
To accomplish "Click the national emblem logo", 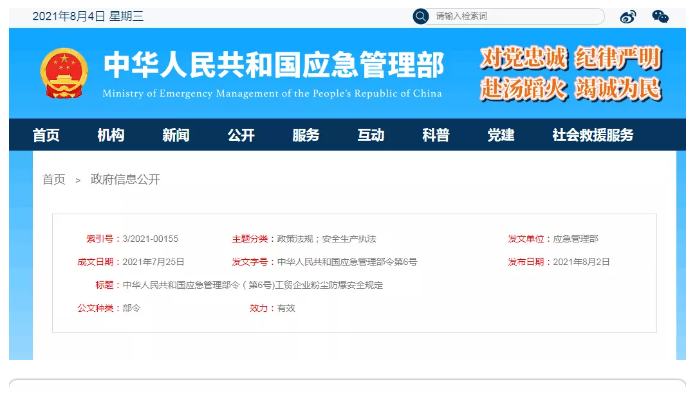I will tap(64, 73).
